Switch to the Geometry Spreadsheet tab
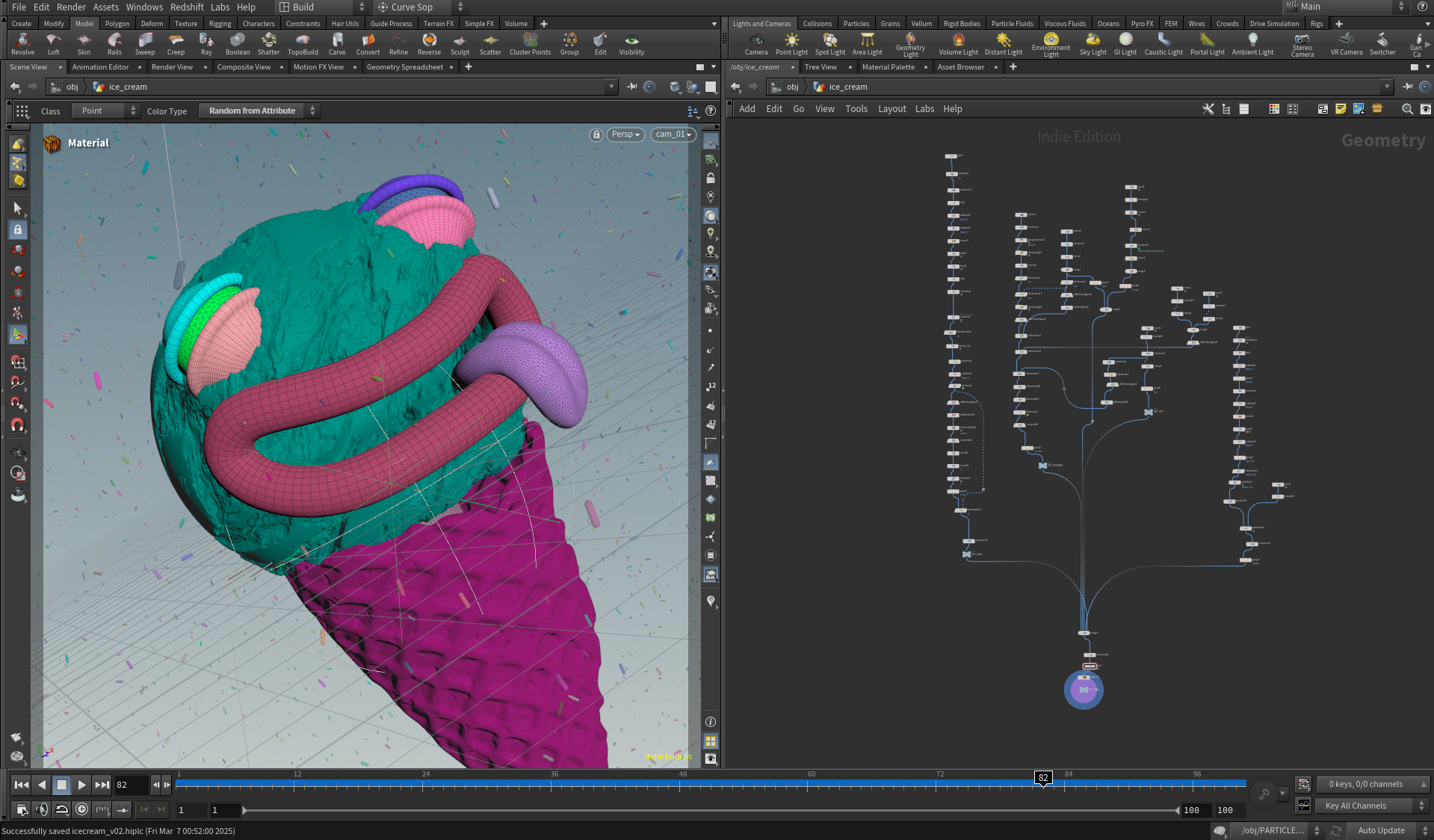Image resolution: width=1434 pixels, height=840 pixels. (405, 67)
